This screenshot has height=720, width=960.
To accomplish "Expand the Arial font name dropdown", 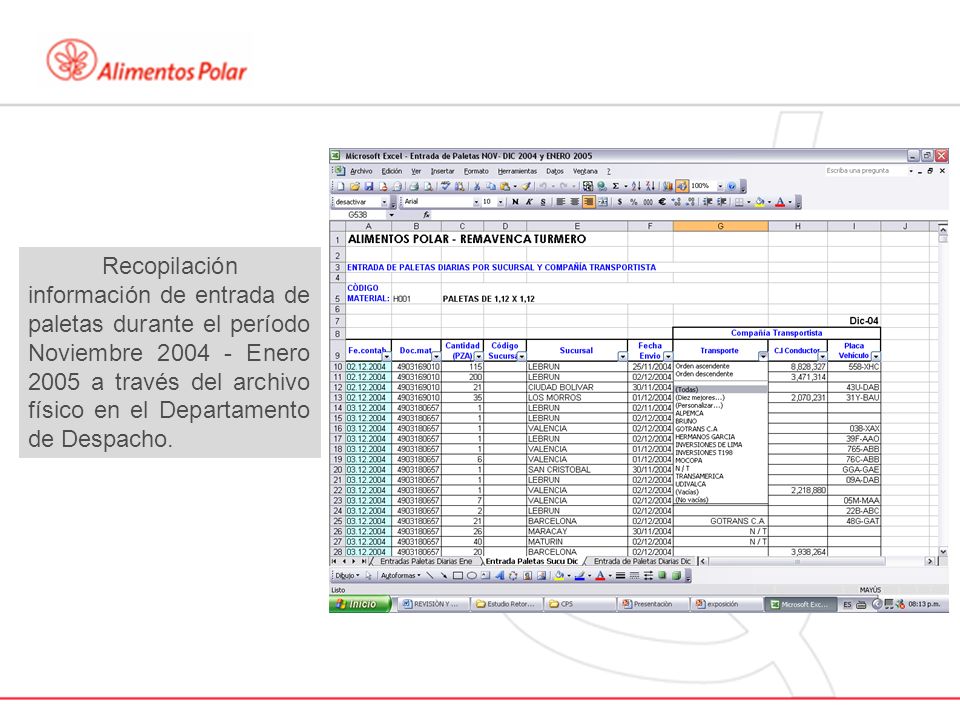I will click(476, 201).
